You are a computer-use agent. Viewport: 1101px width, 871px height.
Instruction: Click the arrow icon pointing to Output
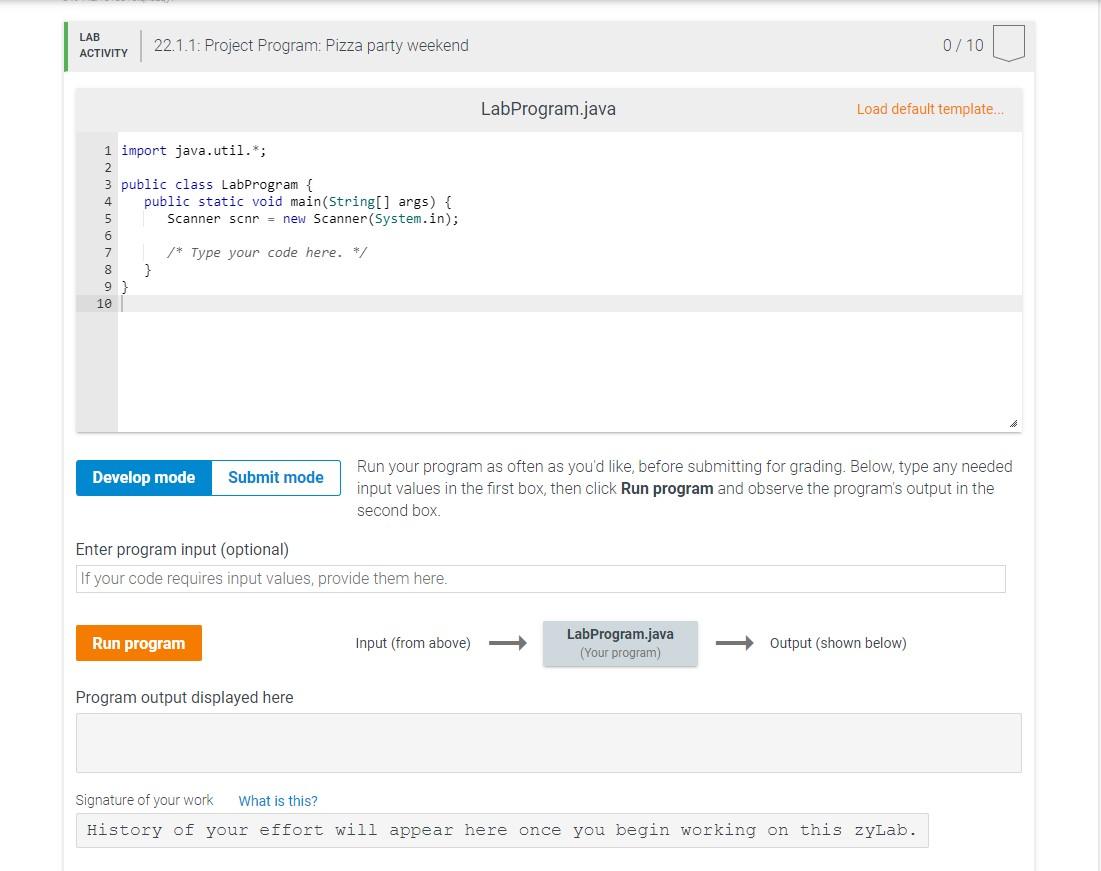click(x=736, y=643)
